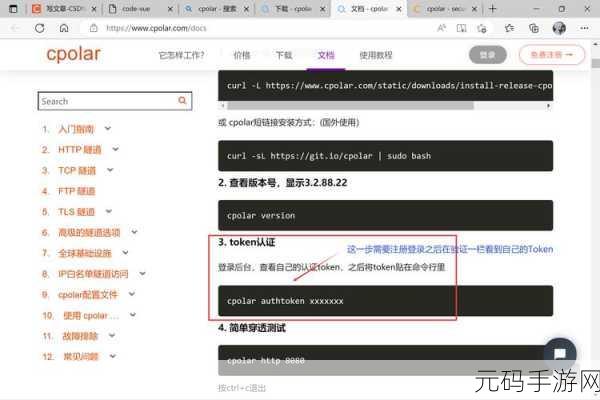
Task: Click the gray login button
Action: 488,55
